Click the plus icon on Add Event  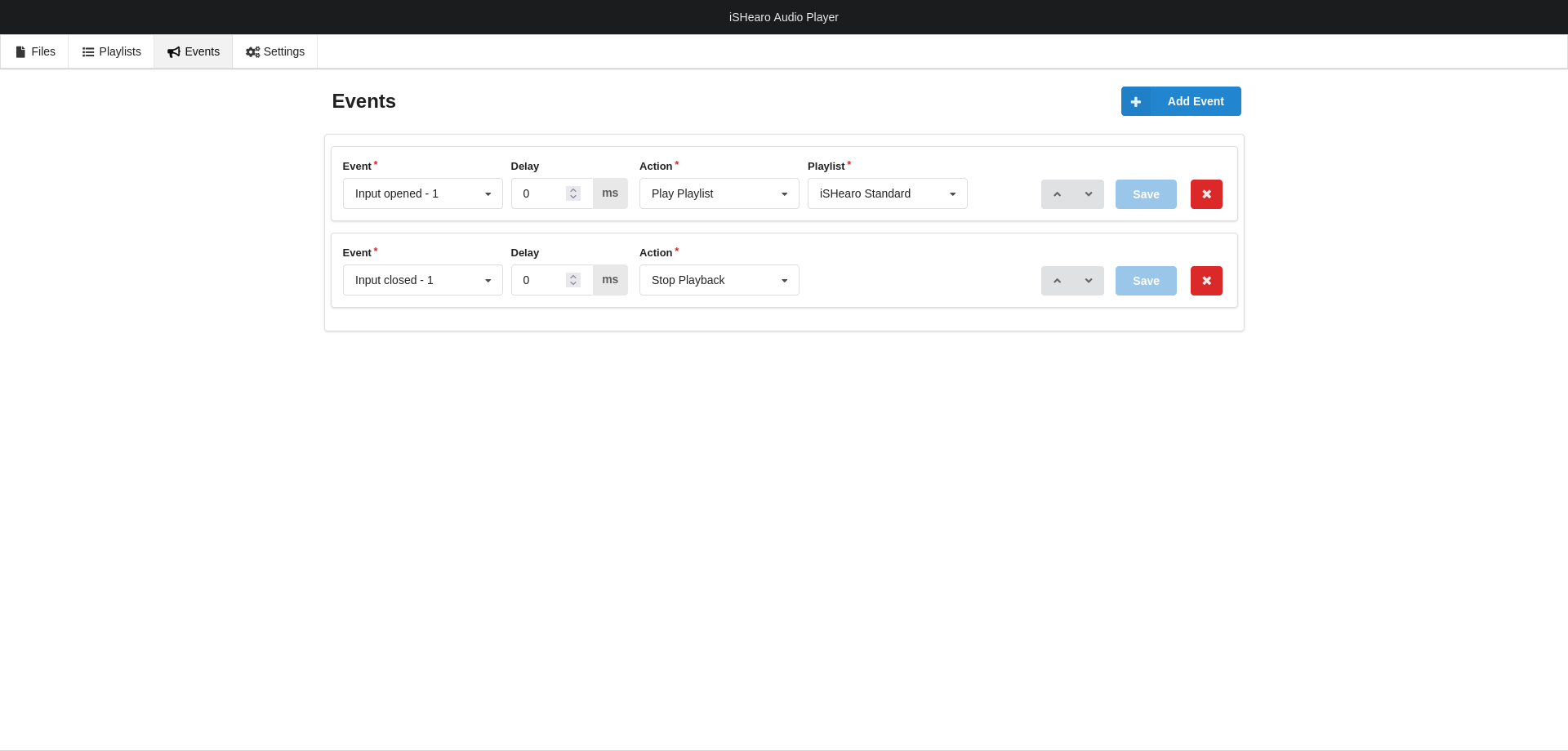(1135, 102)
